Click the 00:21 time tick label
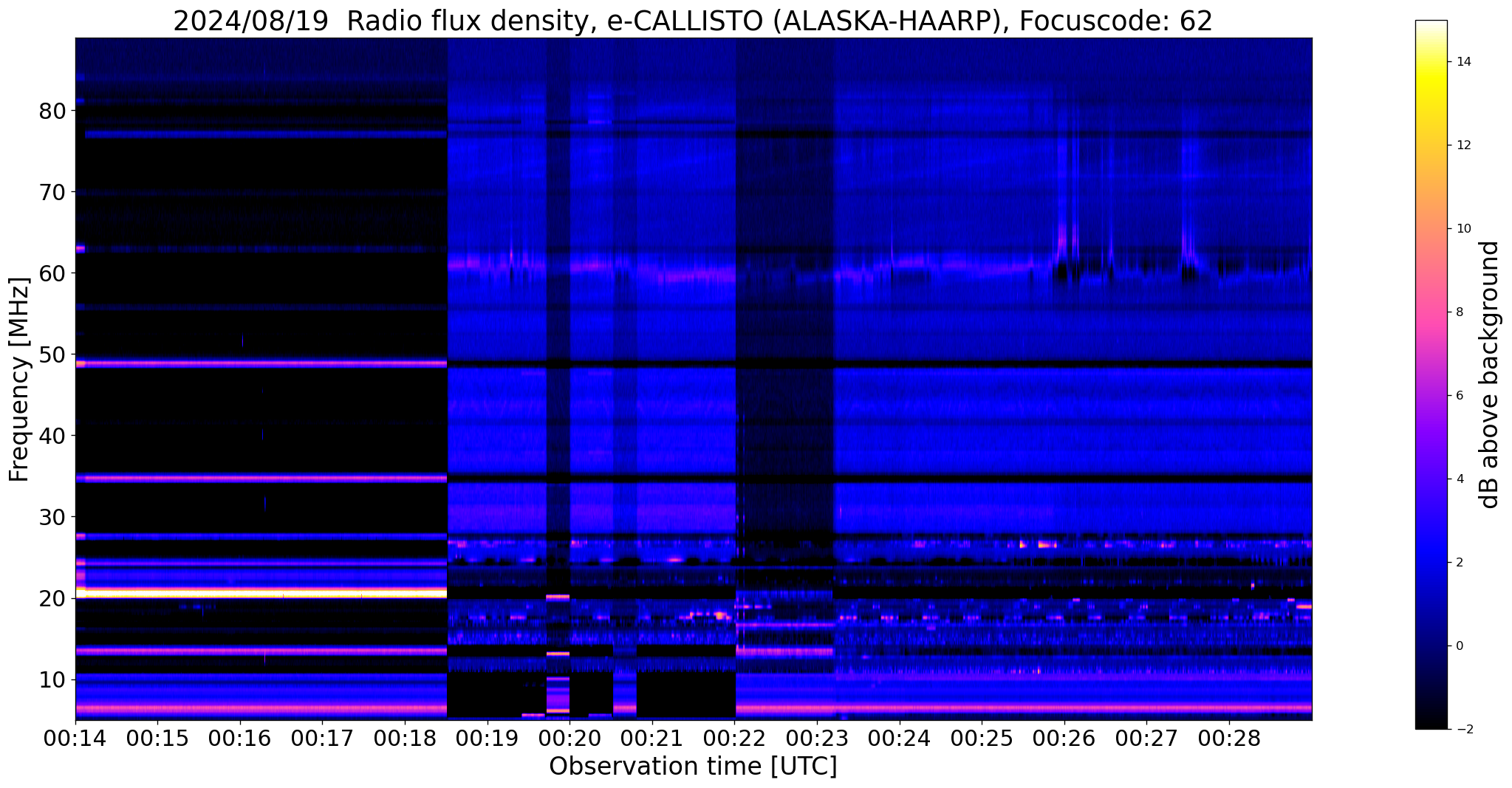 [651, 738]
